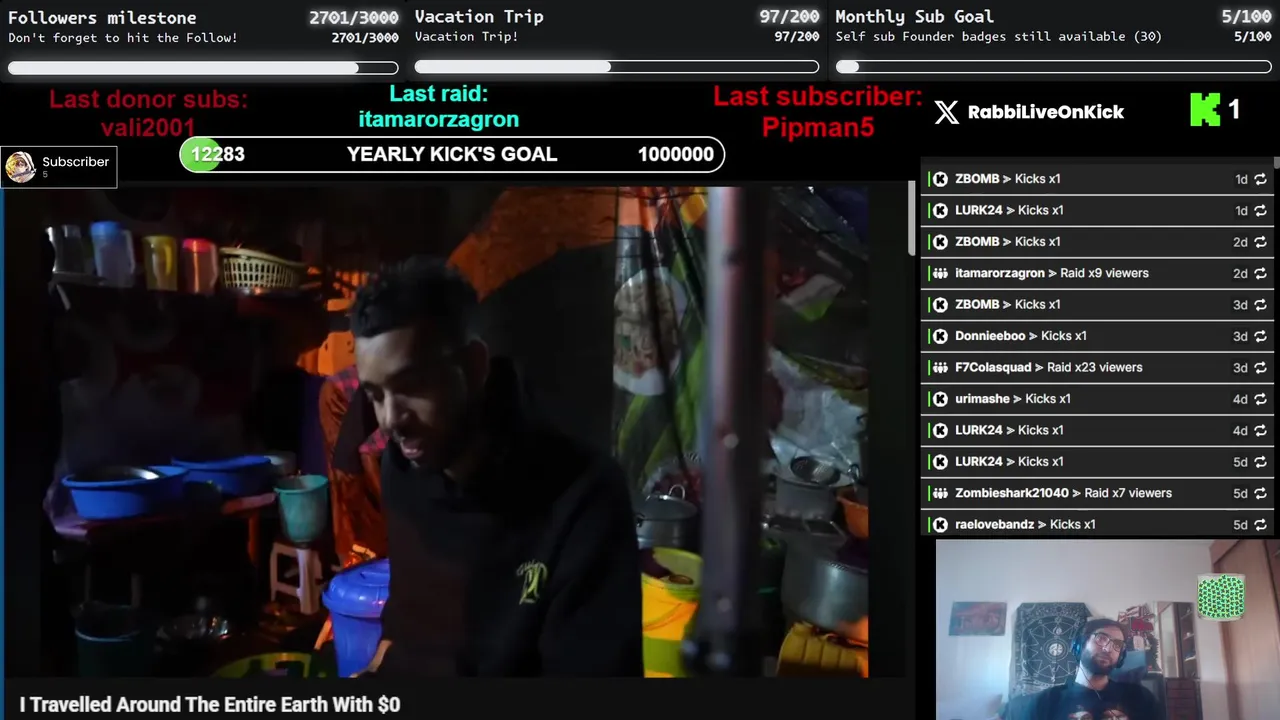Screen dimensions: 1280x720
Task: Click the Kick icon beside ZBOMB 1d
Action: click(940, 179)
